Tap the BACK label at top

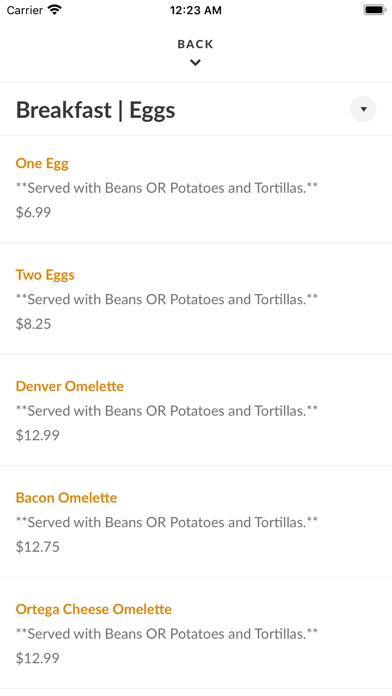click(195, 44)
